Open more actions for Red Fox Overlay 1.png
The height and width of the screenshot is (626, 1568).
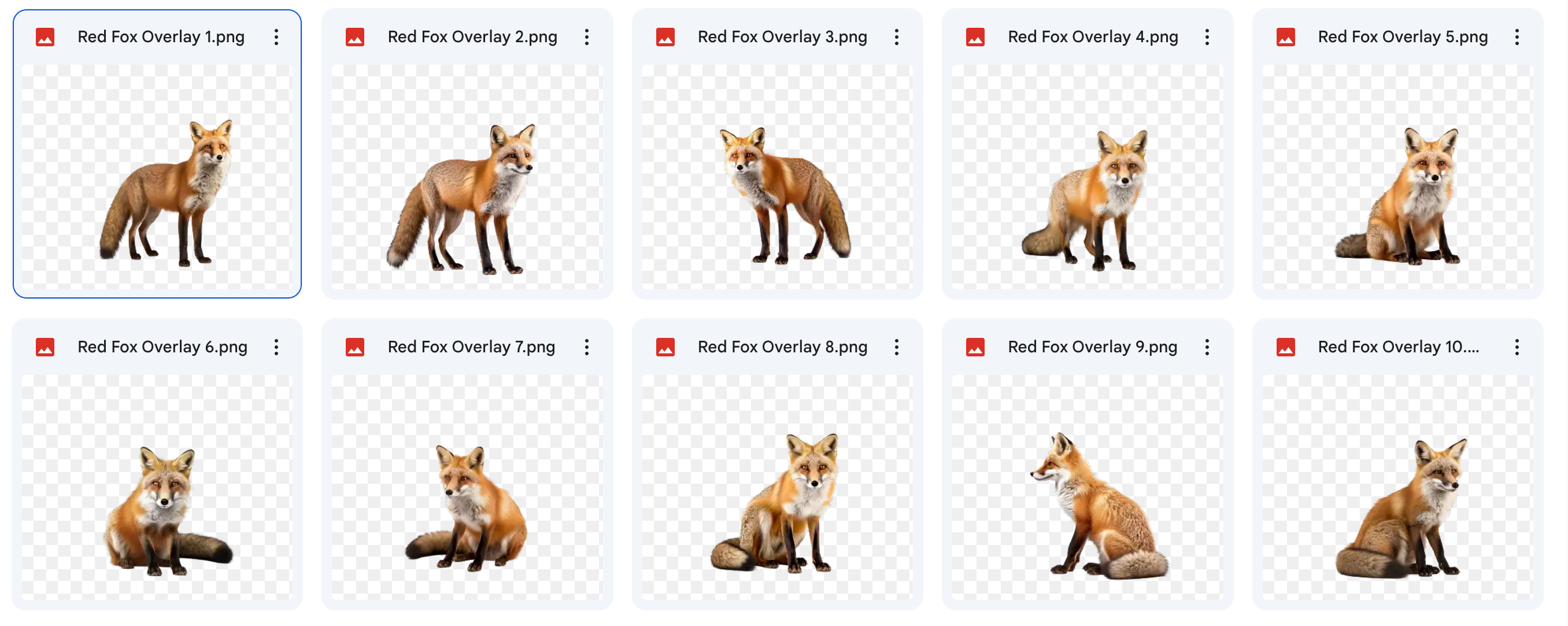point(276,37)
